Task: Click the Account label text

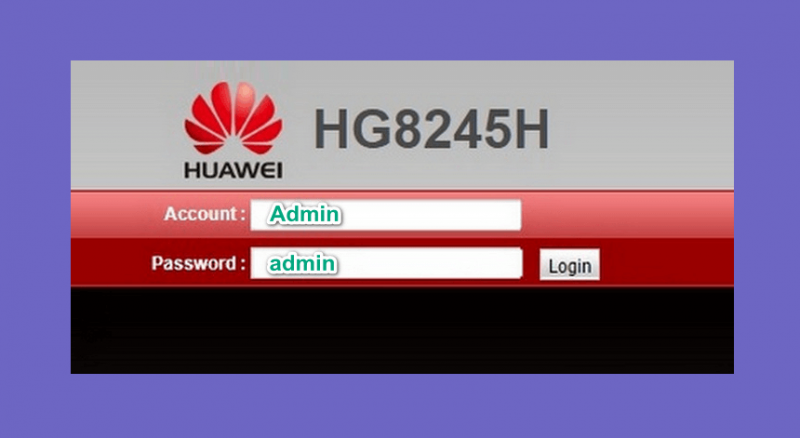Action: [x=204, y=214]
